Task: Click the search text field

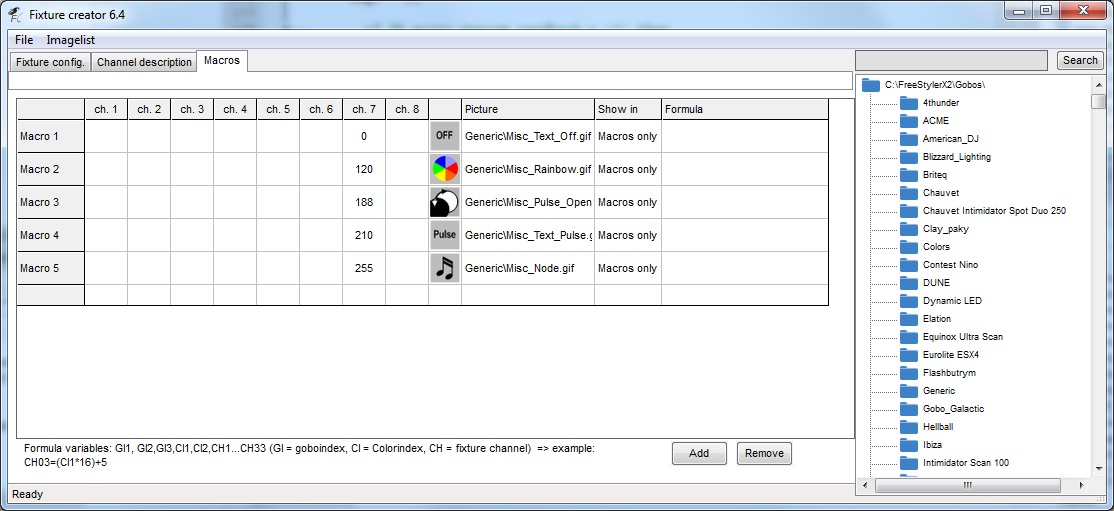Action: point(951,61)
